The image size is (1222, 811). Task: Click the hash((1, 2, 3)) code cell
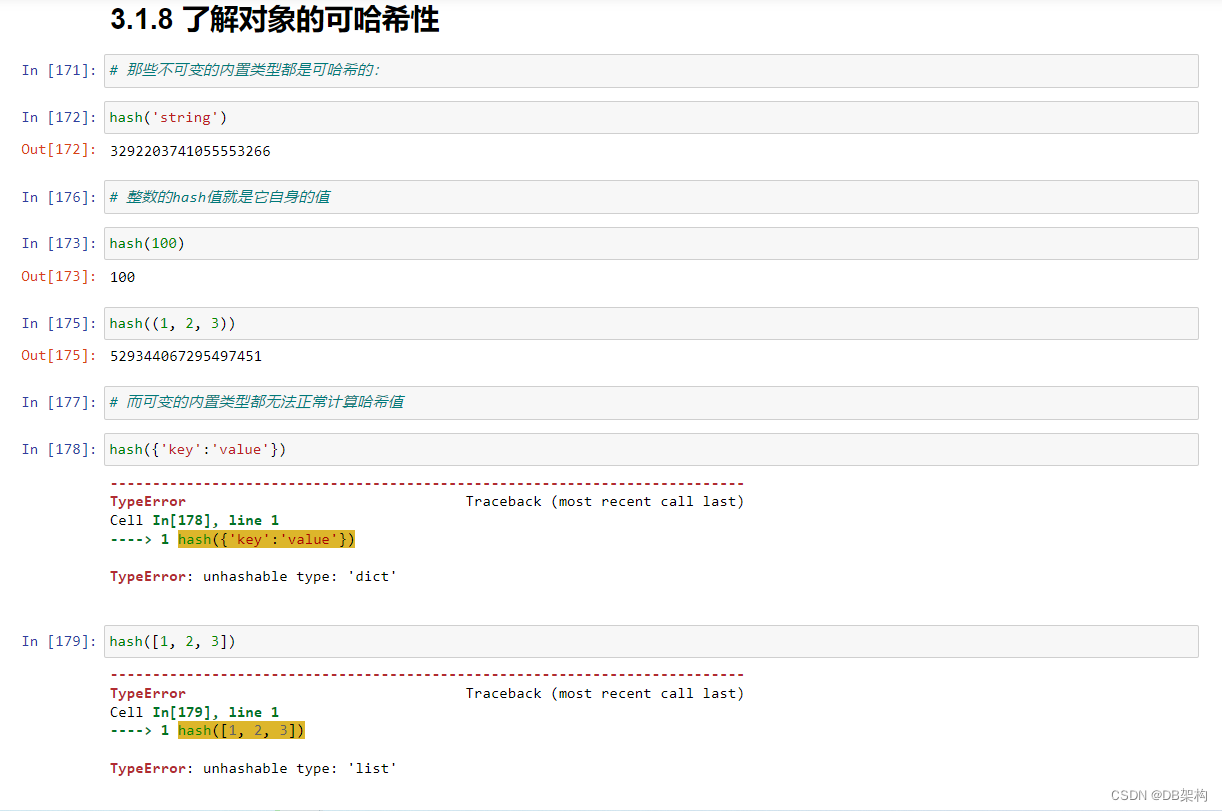coord(651,323)
